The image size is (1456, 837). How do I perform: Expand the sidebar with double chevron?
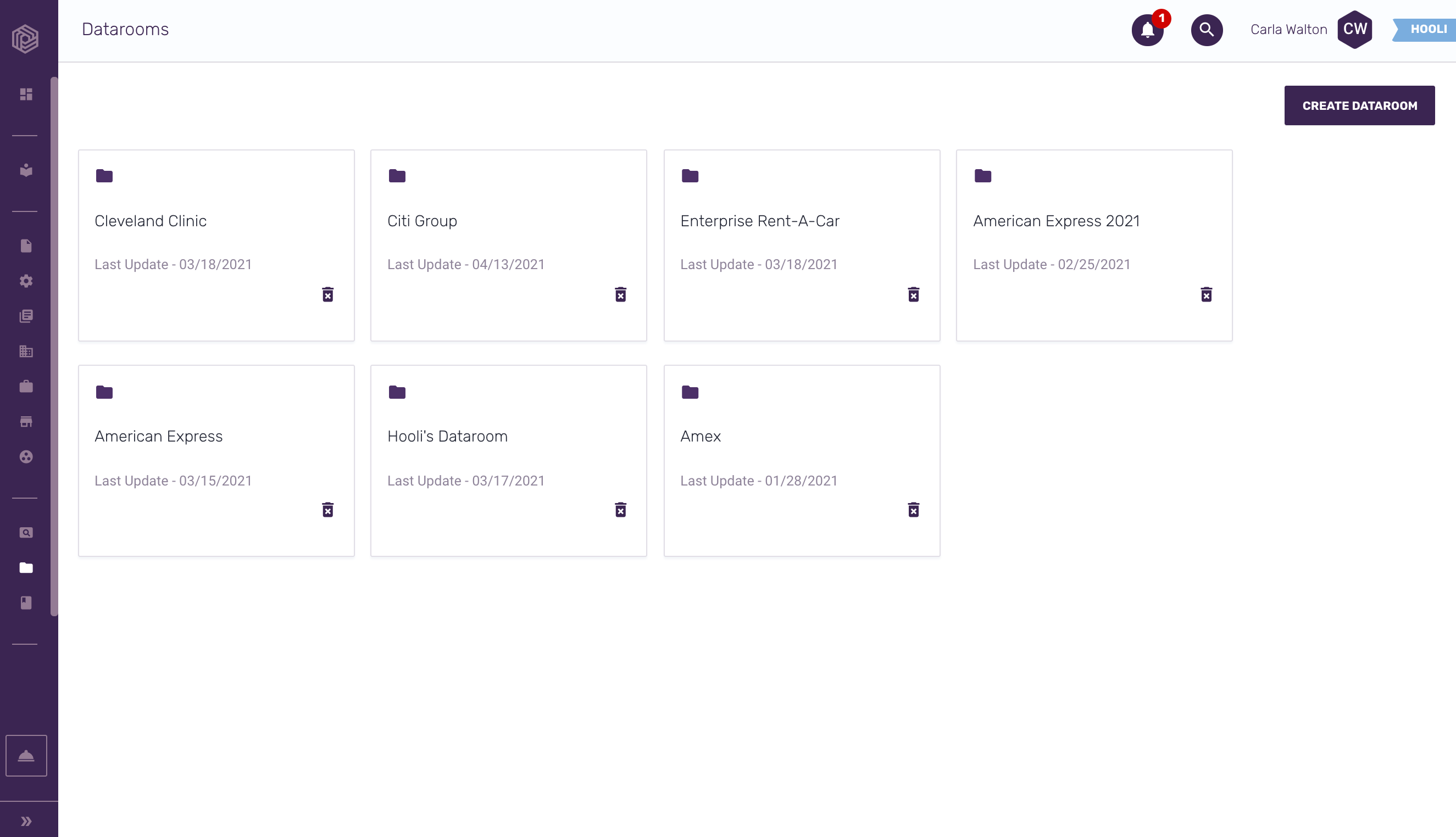coord(26,821)
